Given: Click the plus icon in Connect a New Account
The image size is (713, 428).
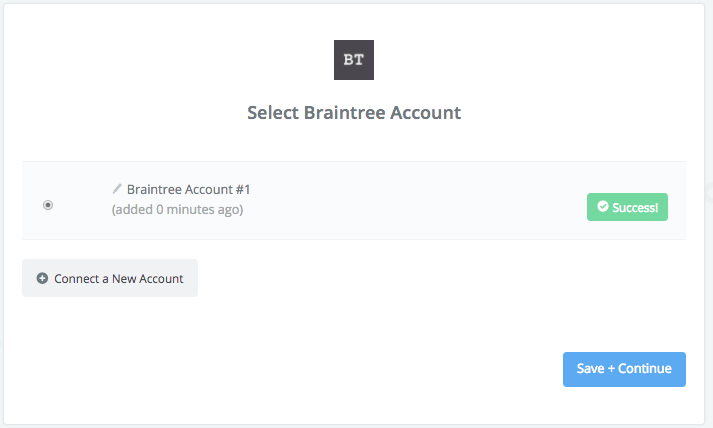Looking at the screenshot, I should (x=42, y=278).
